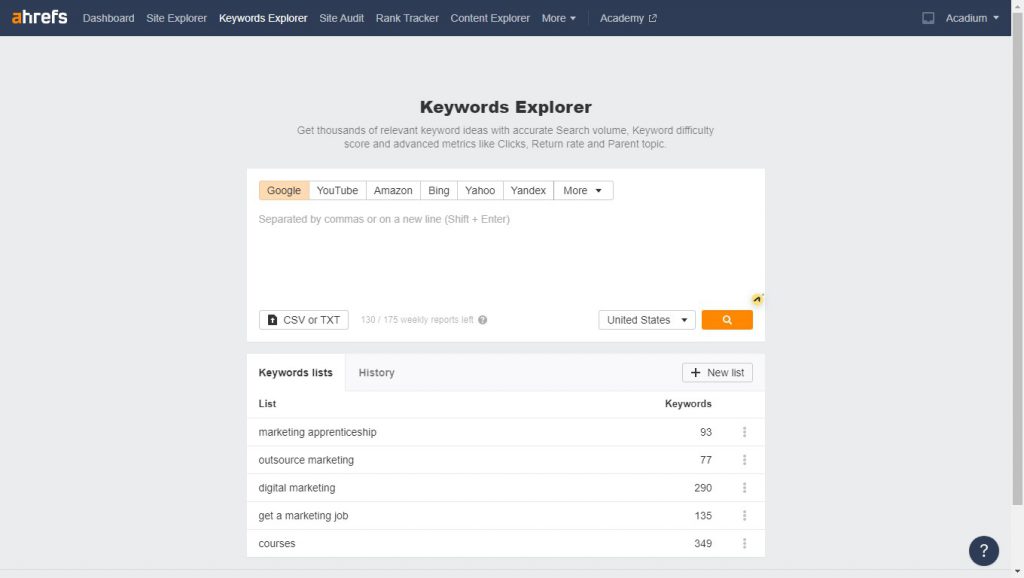Click the weekly reports help question icon
The height and width of the screenshot is (578, 1024).
(483, 320)
